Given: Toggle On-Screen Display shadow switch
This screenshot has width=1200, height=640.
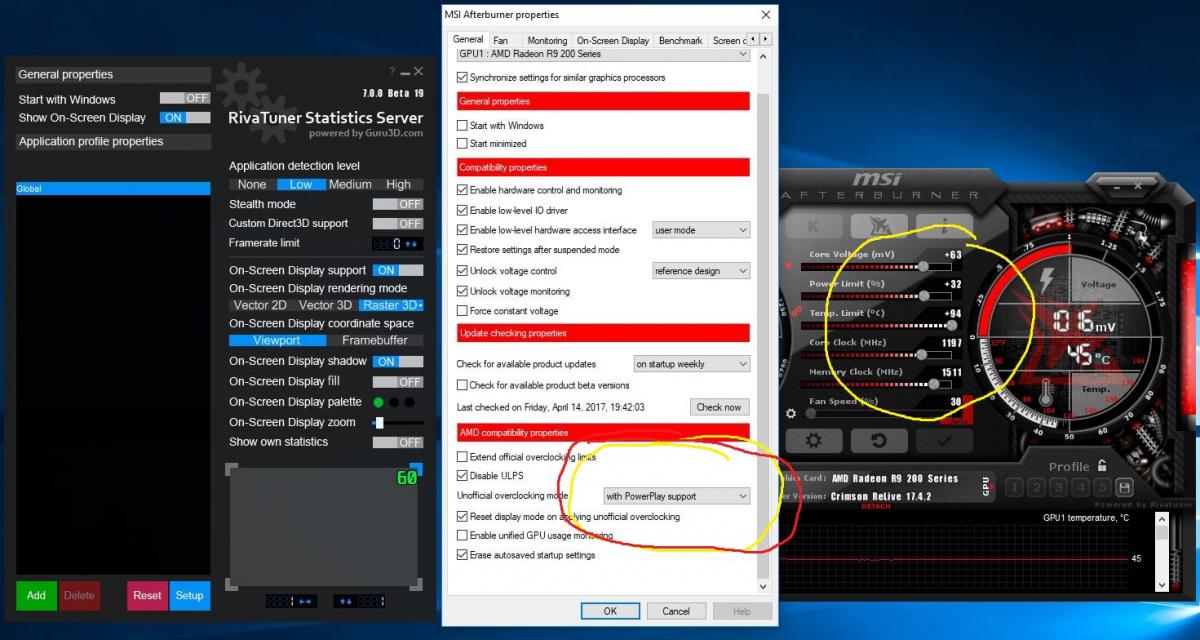Looking at the screenshot, I should point(398,361).
